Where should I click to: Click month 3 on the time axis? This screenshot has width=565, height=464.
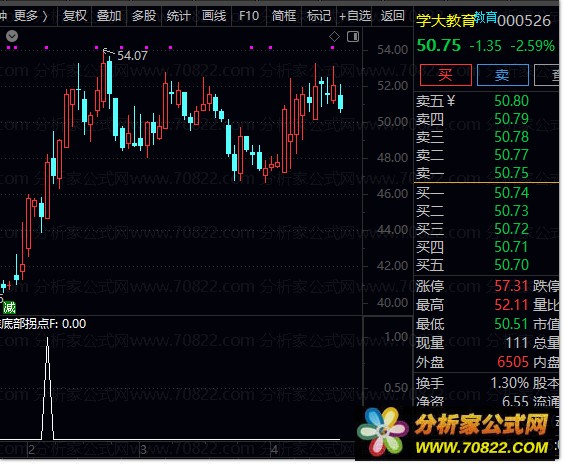(x=143, y=450)
